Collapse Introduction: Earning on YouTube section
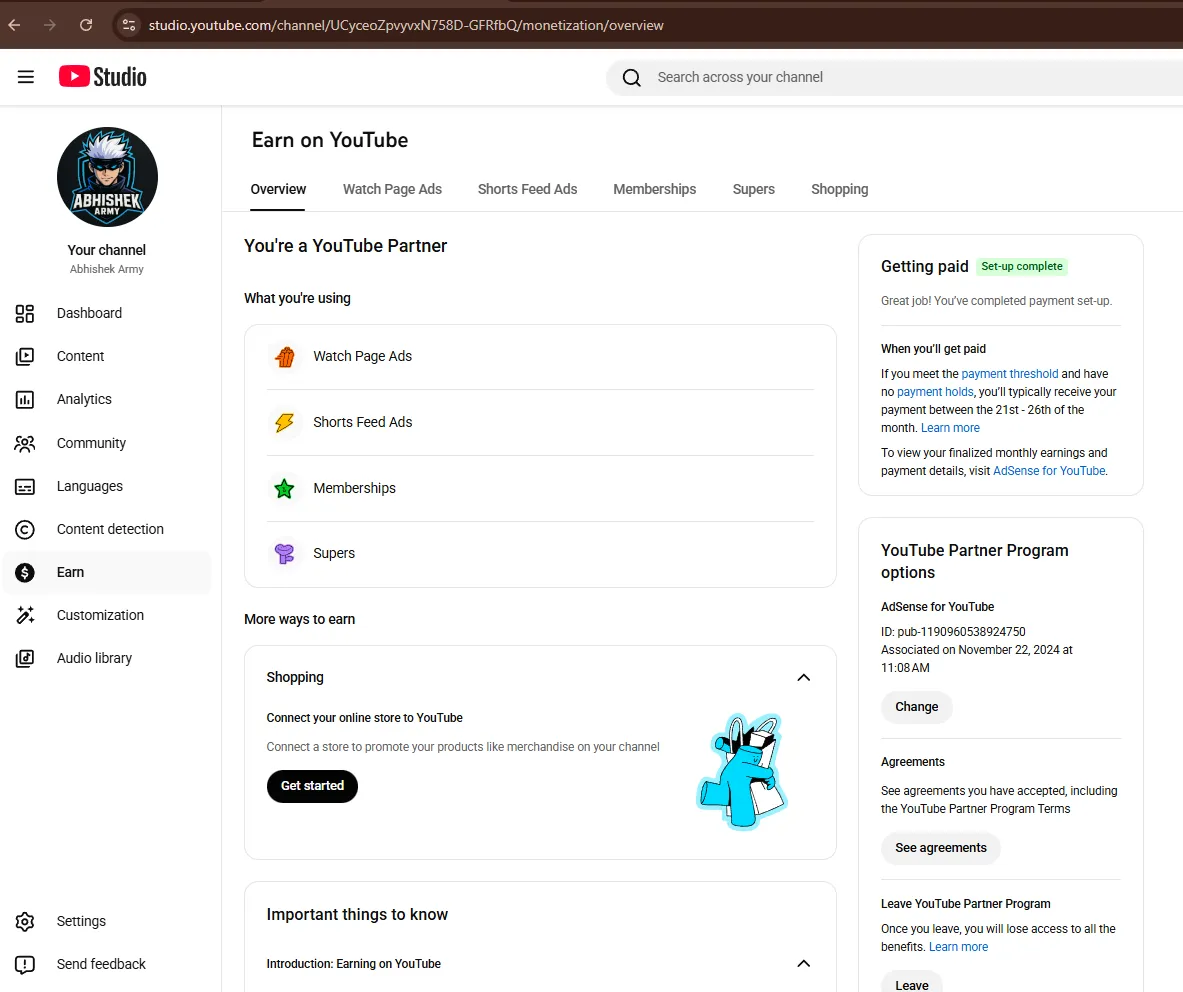This screenshot has width=1183, height=992. [804, 963]
